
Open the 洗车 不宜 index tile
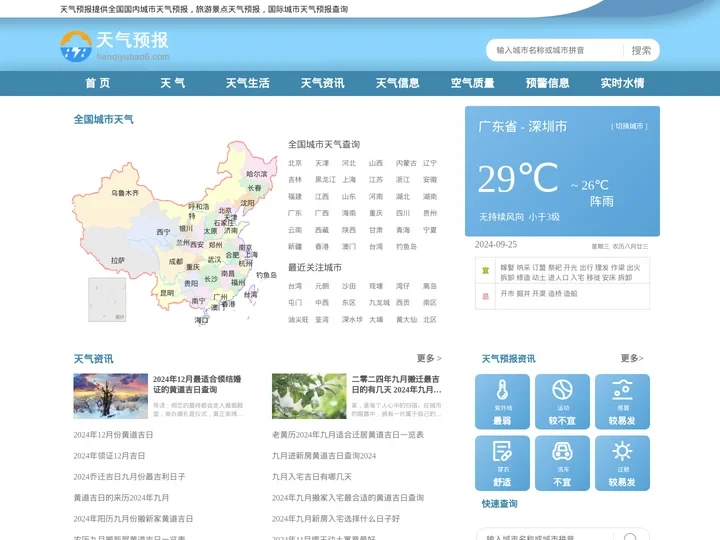coord(562,463)
